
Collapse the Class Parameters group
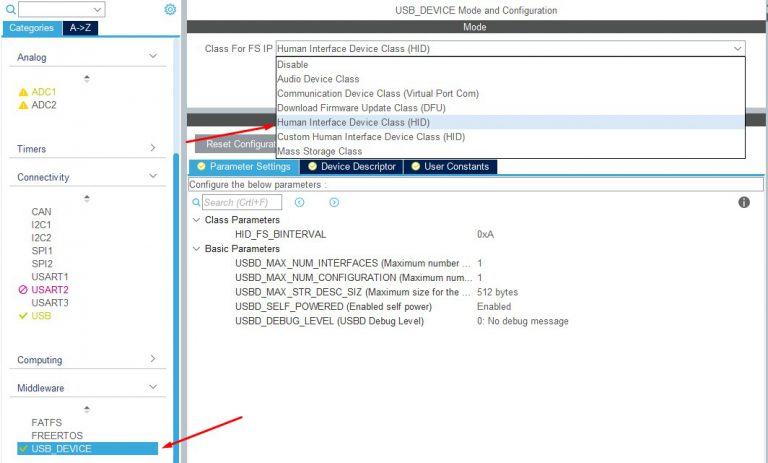[x=196, y=220]
